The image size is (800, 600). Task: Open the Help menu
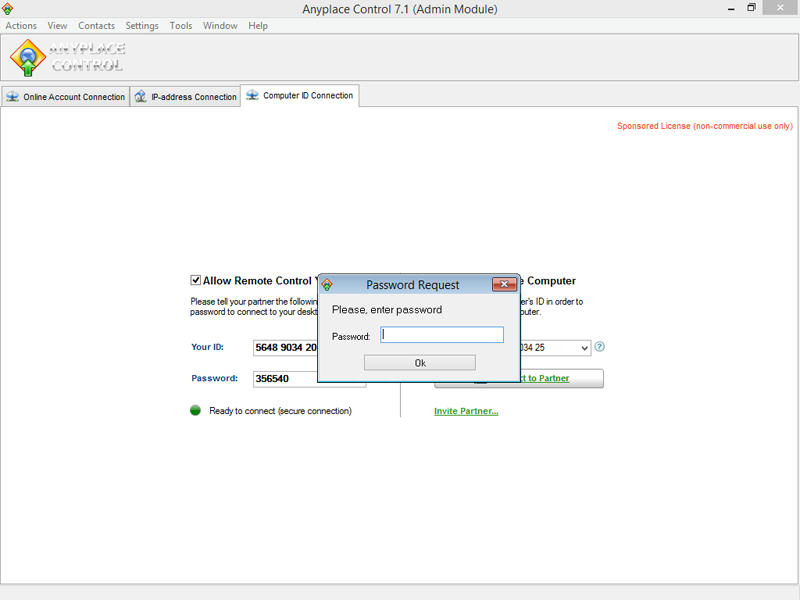coord(258,26)
